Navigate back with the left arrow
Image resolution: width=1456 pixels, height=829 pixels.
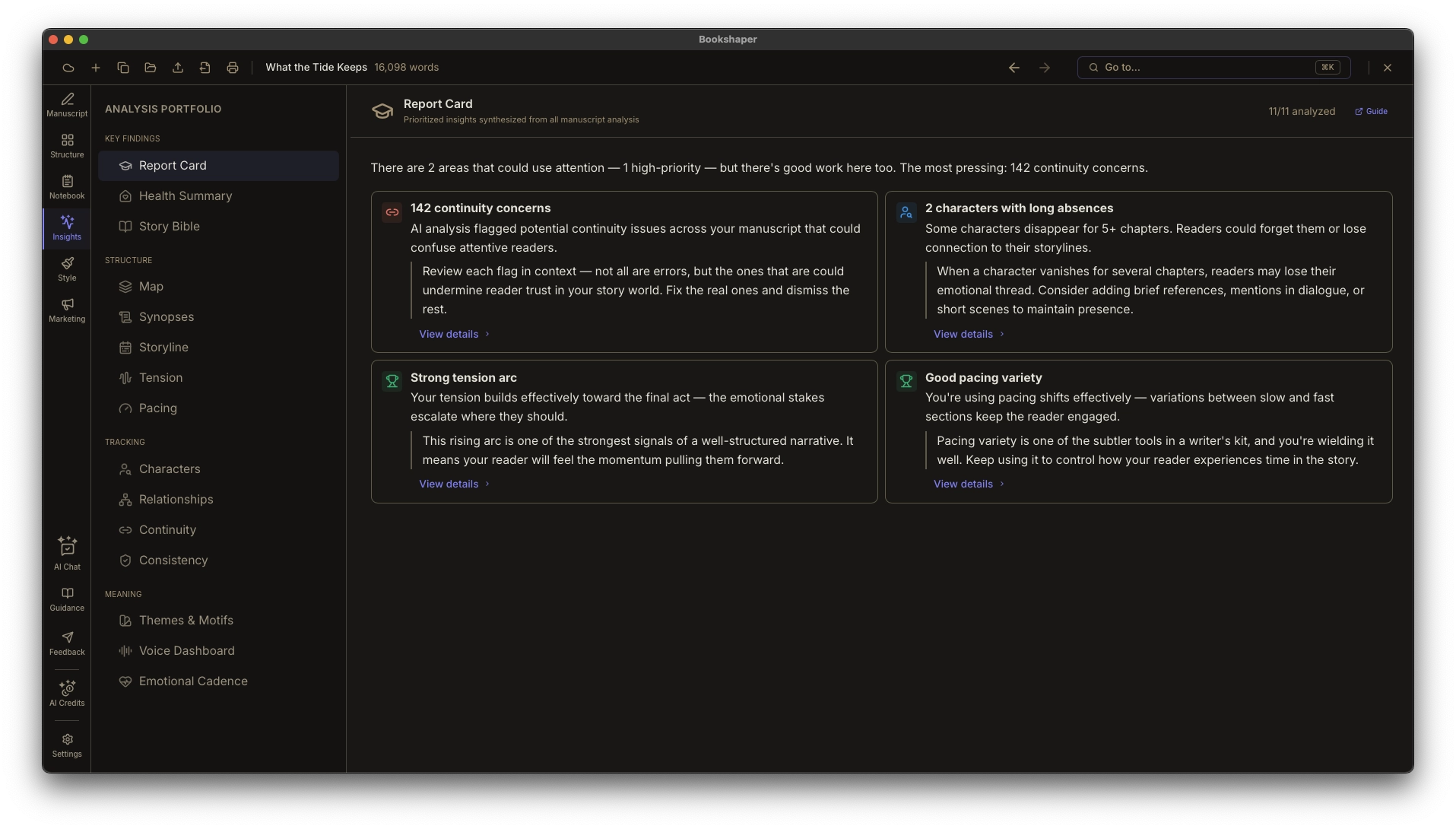click(x=1014, y=68)
